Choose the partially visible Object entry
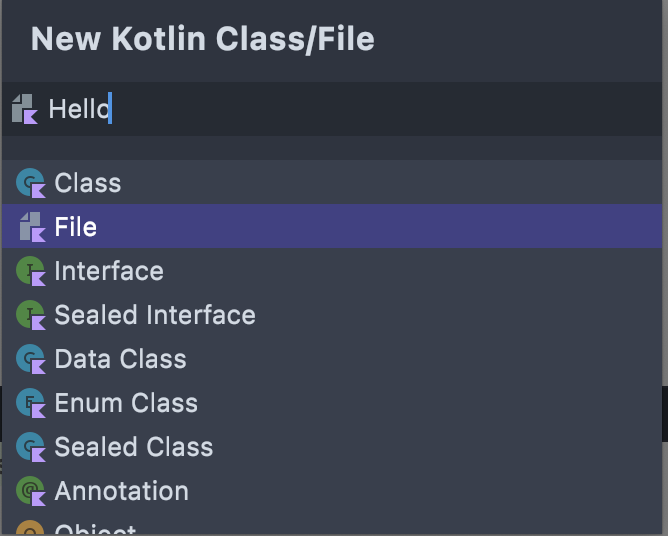 pyautogui.click(x=332, y=524)
